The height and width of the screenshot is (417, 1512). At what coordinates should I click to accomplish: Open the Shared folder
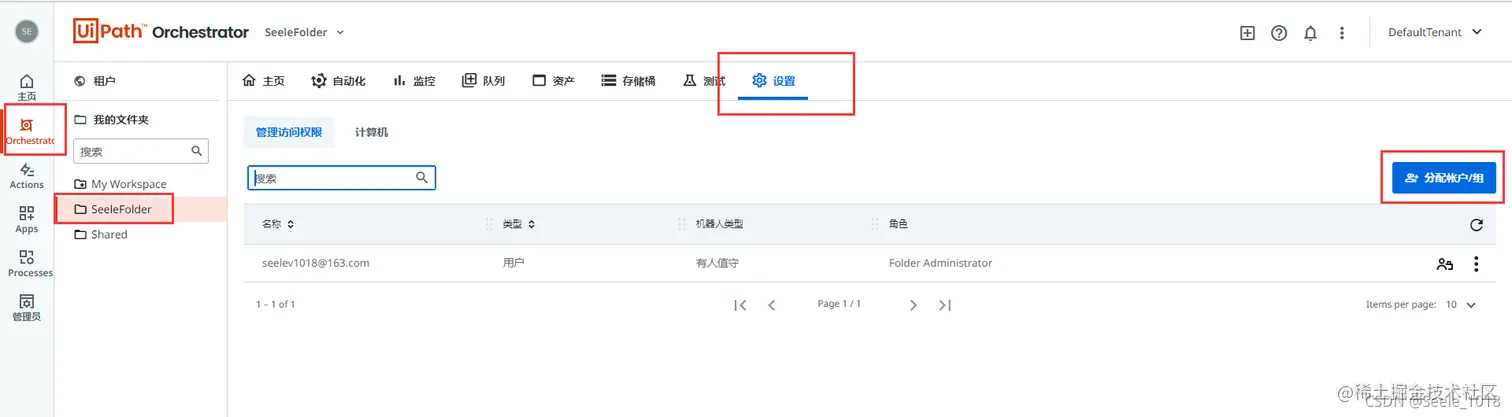point(102,234)
